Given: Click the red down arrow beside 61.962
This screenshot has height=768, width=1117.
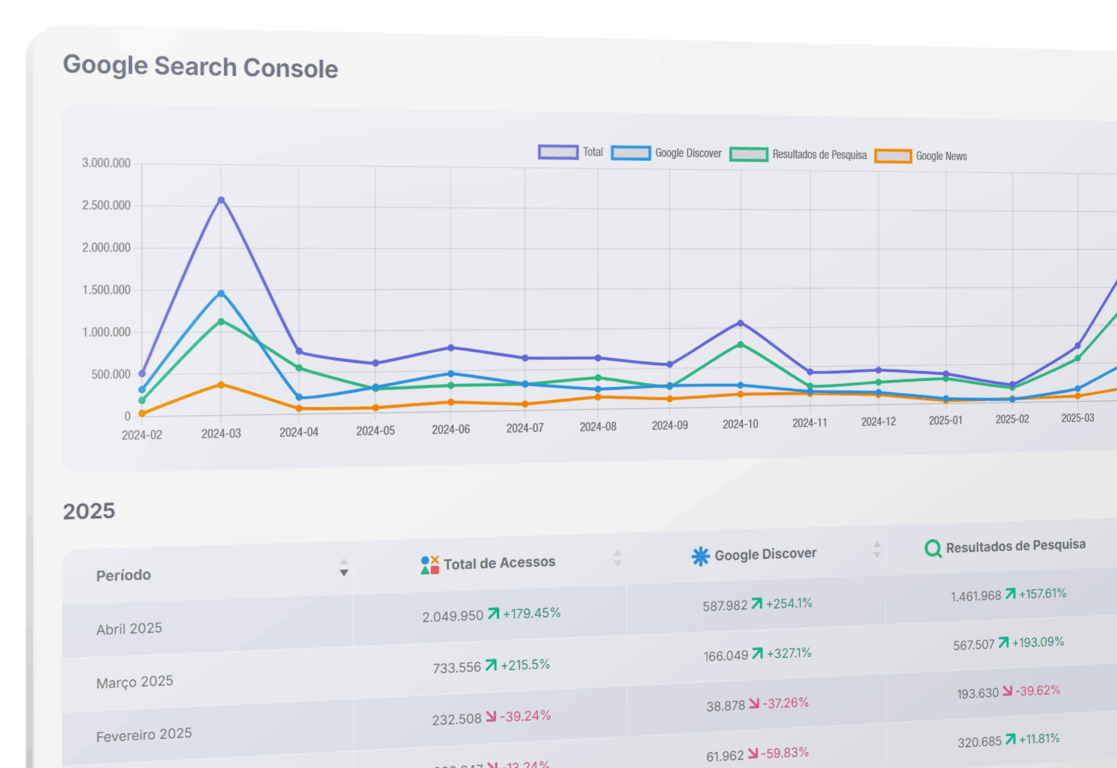Looking at the screenshot, I should coord(752,754).
